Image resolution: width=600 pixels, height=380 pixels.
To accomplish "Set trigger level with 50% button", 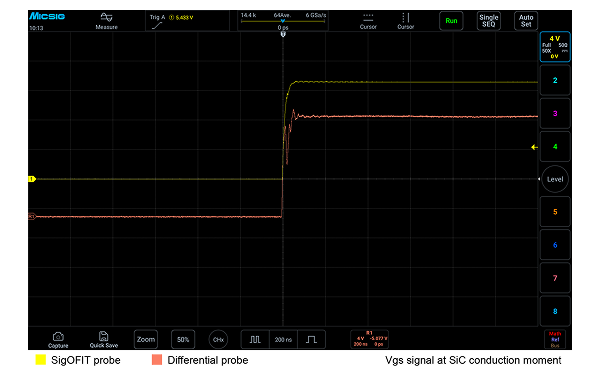I will click(183, 339).
